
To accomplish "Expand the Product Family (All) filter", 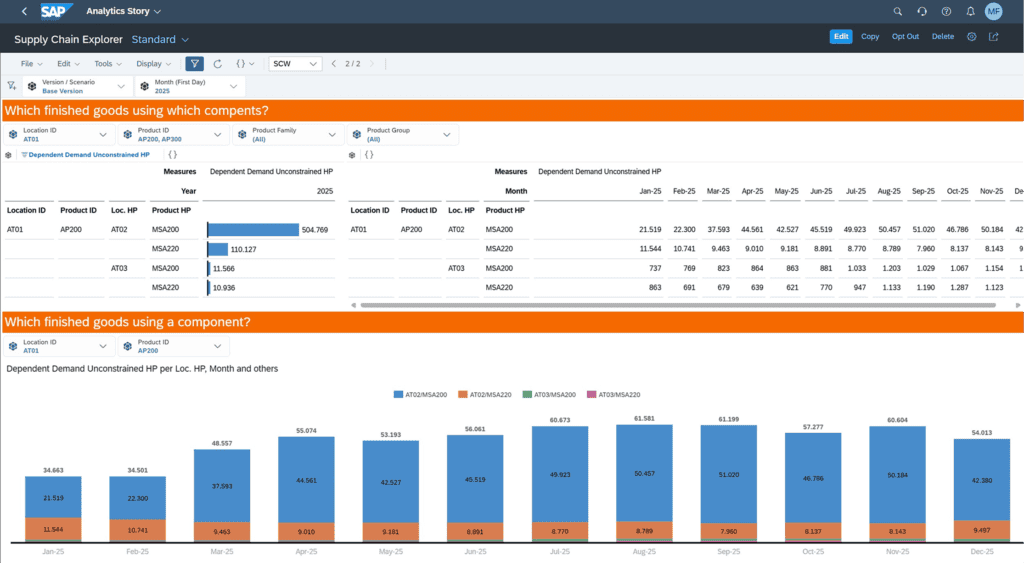I will tap(332, 135).
